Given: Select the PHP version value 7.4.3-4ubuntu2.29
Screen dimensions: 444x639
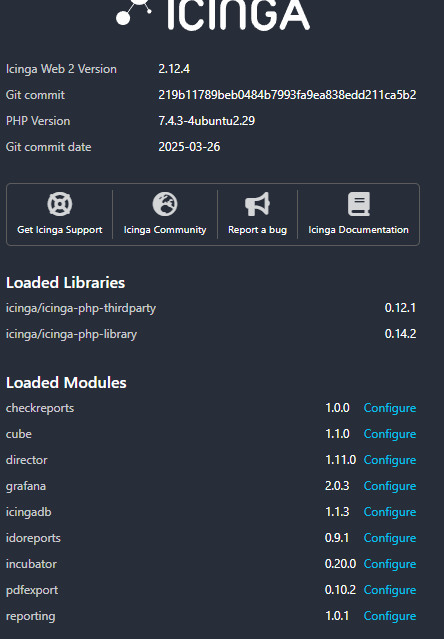Looking at the screenshot, I should (207, 121).
